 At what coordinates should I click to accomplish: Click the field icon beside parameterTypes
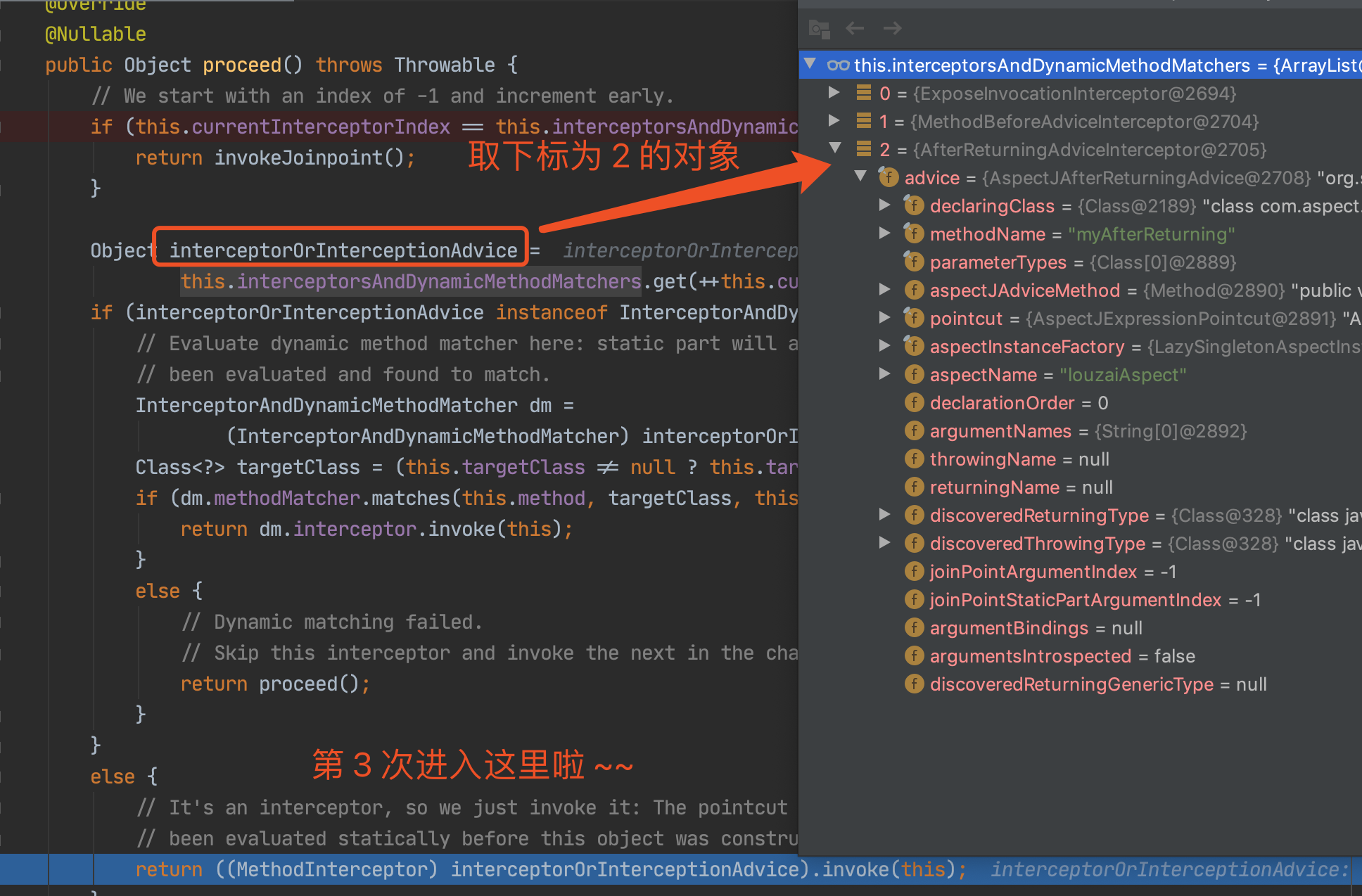914,262
